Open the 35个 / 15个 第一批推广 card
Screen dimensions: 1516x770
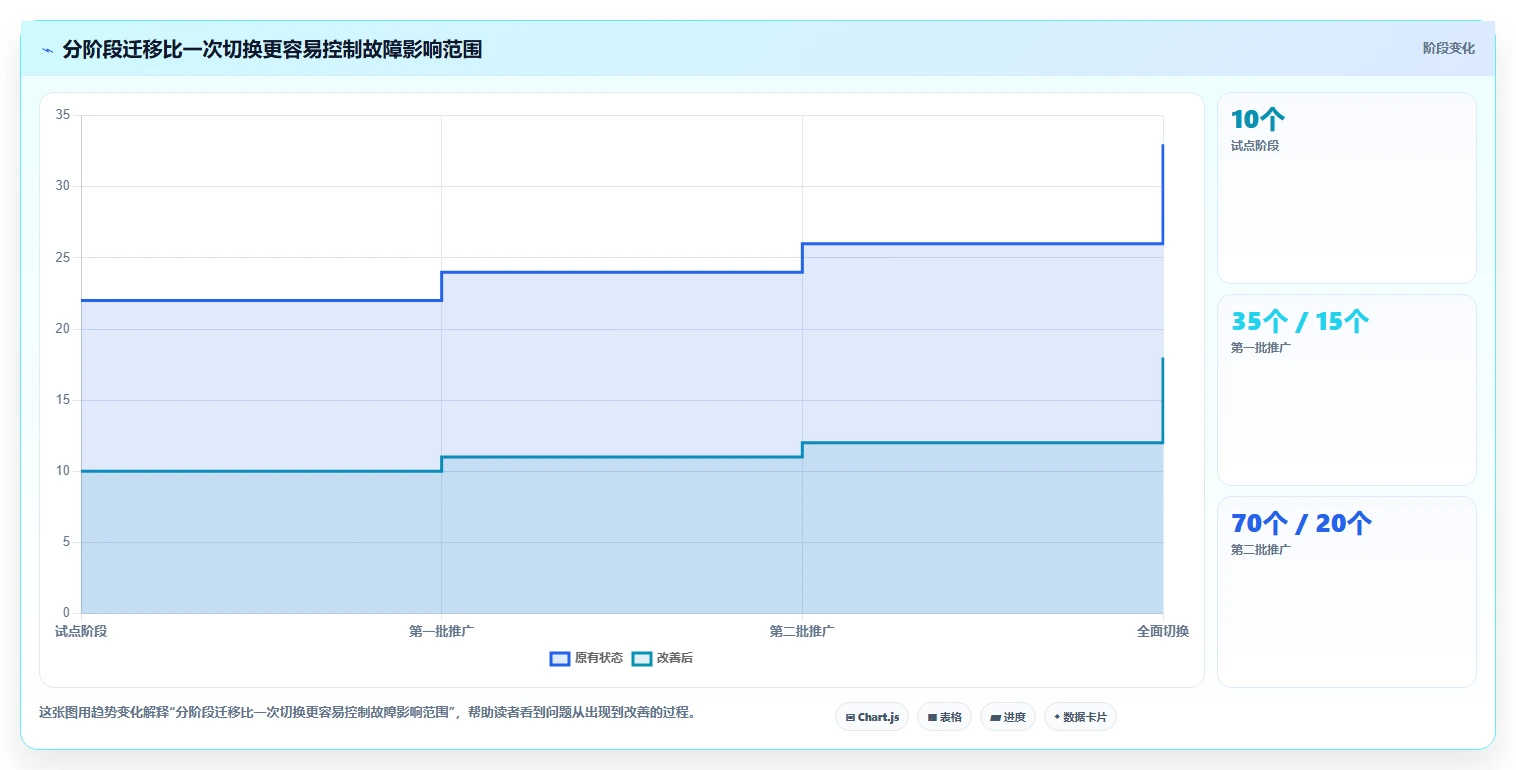[x=1346, y=390]
